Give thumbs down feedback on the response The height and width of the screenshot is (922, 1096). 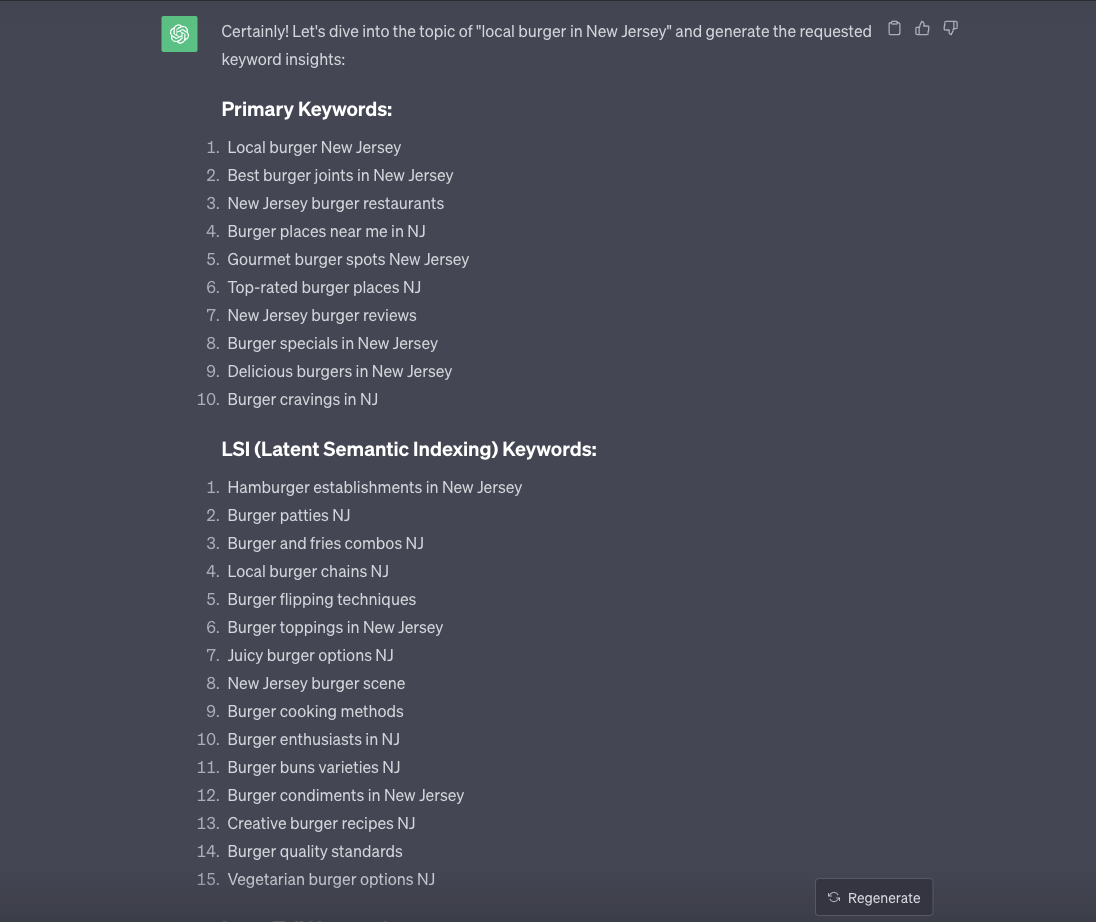coord(950,28)
